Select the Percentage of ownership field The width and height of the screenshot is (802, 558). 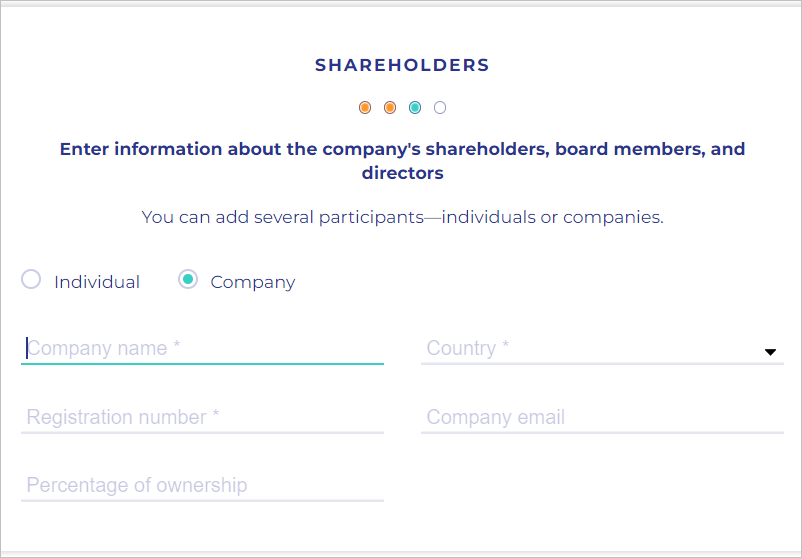[x=202, y=485]
